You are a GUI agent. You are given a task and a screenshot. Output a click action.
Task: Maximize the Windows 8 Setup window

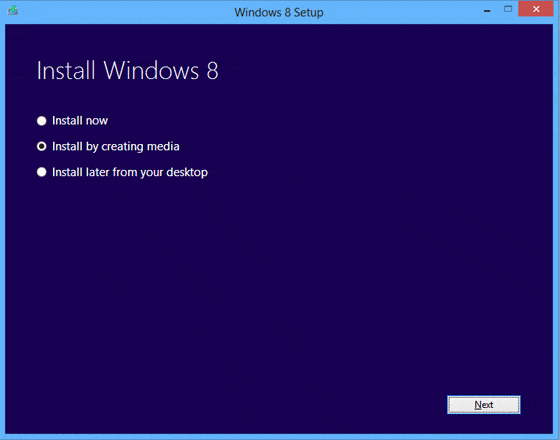point(508,9)
